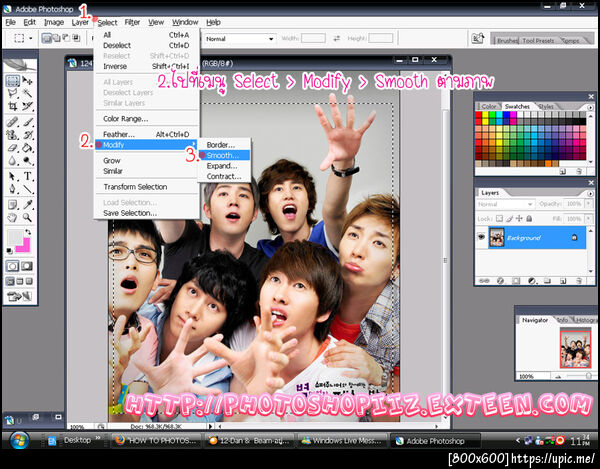Select the Healing Brush tool

tap(13, 122)
